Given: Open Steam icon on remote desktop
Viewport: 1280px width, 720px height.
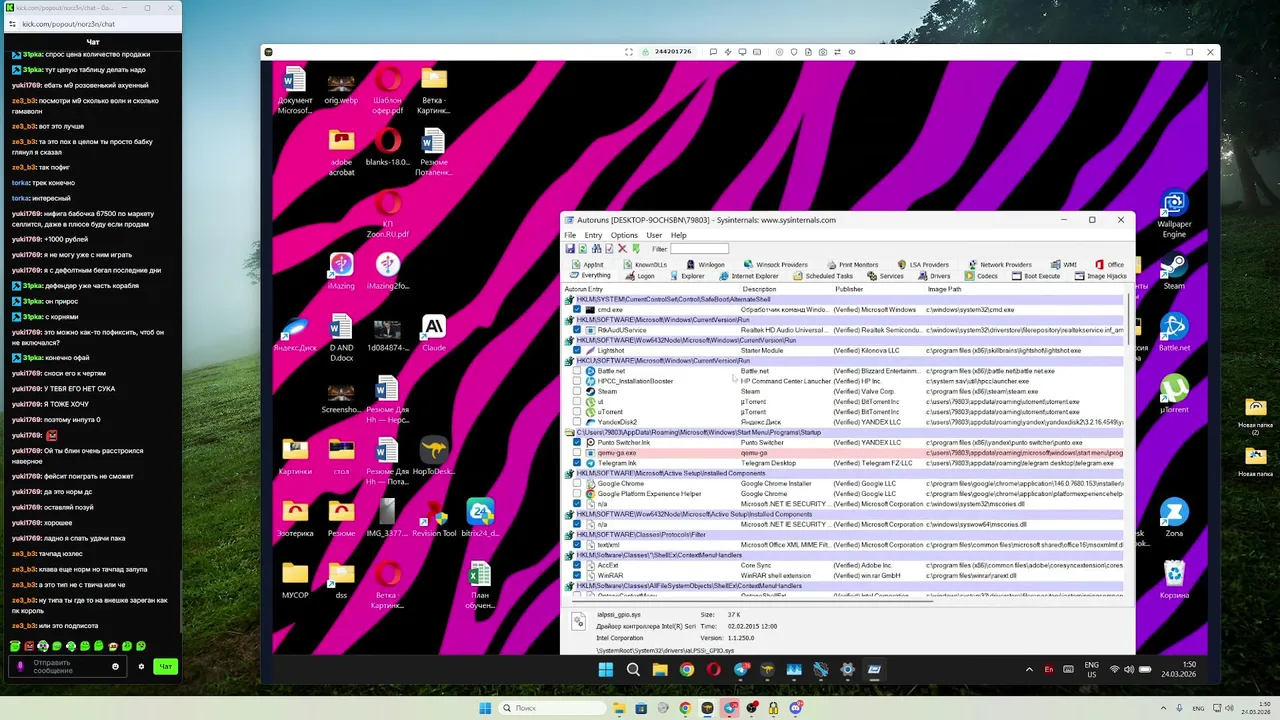Looking at the screenshot, I should pos(1174,273).
